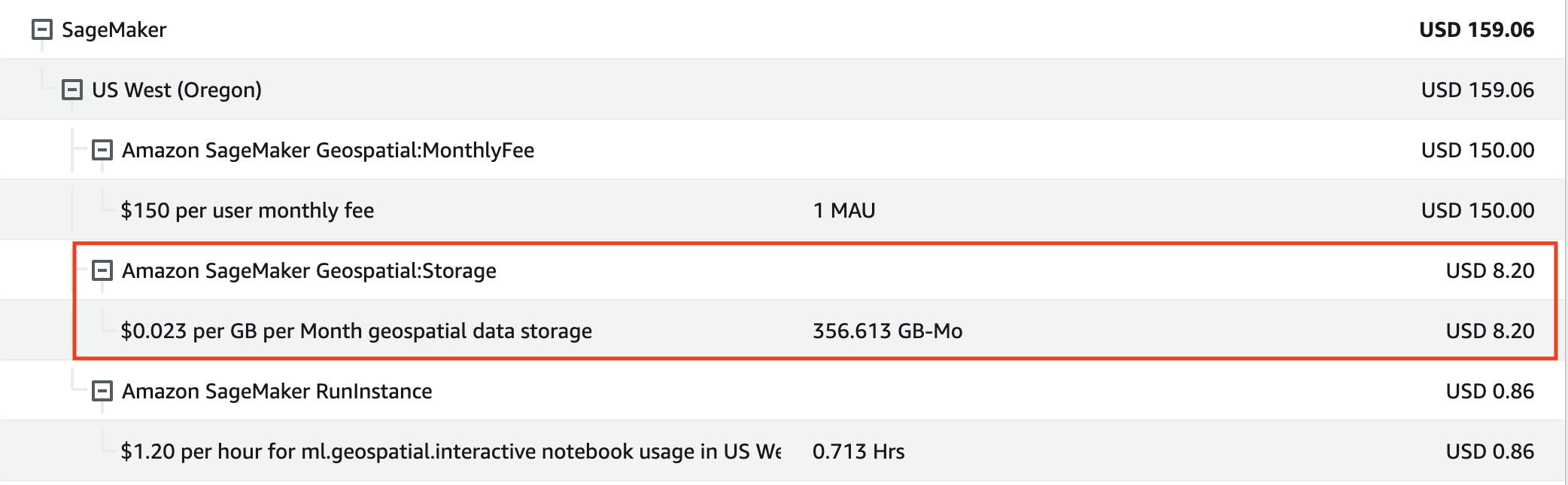Click the 1 MAU usage quantity
The width and height of the screenshot is (1568, 485).
[844, 211]
